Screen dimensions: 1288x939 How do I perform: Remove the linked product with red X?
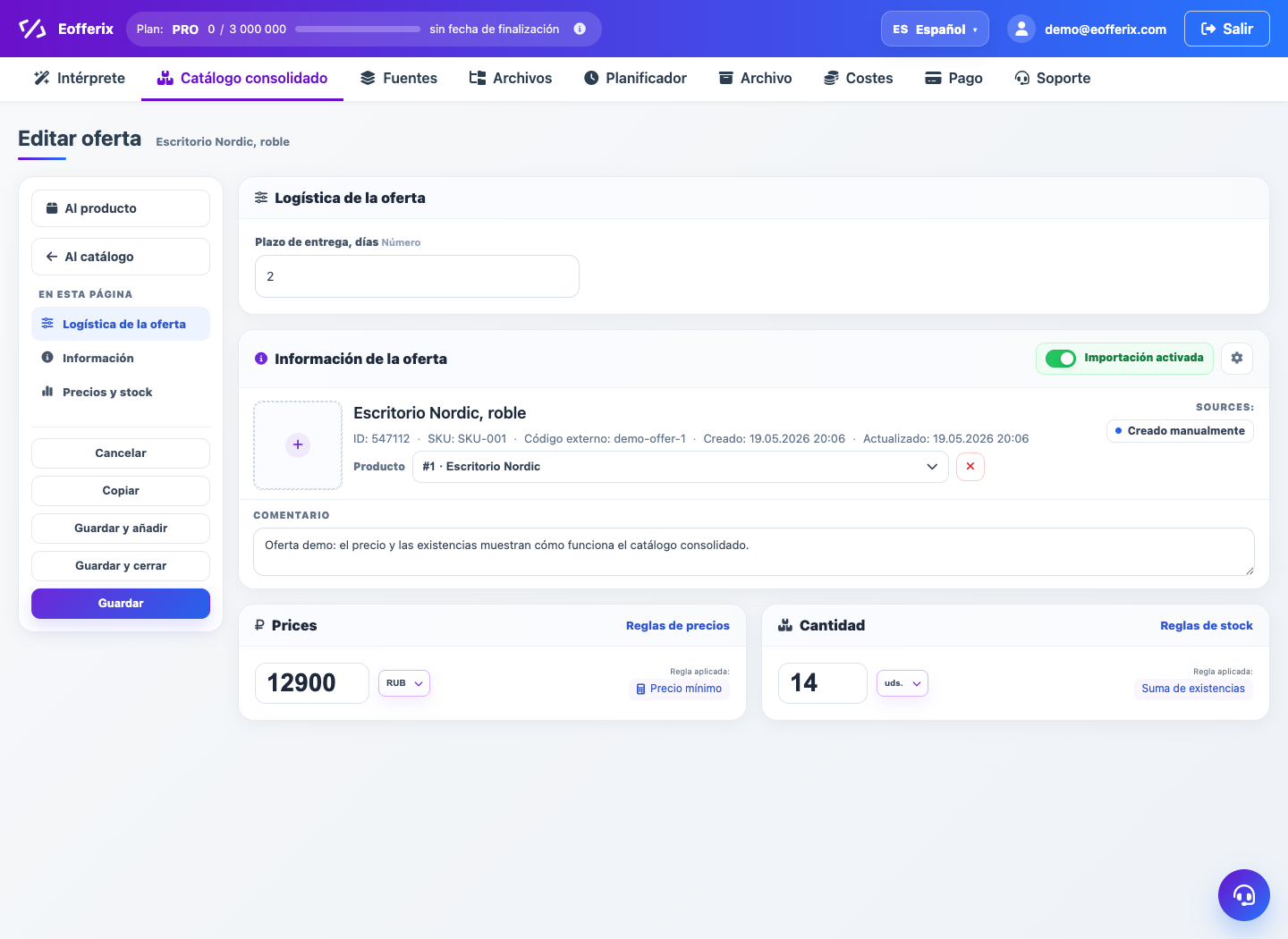click(970, 467)
